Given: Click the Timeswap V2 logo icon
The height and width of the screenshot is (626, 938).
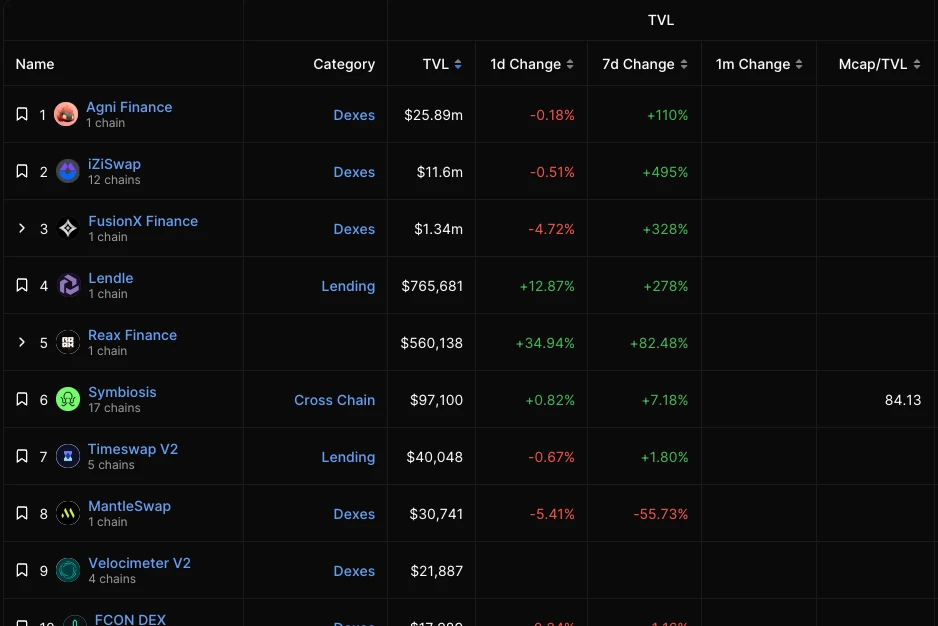Looking at the screenshot, I should point(68,456).
